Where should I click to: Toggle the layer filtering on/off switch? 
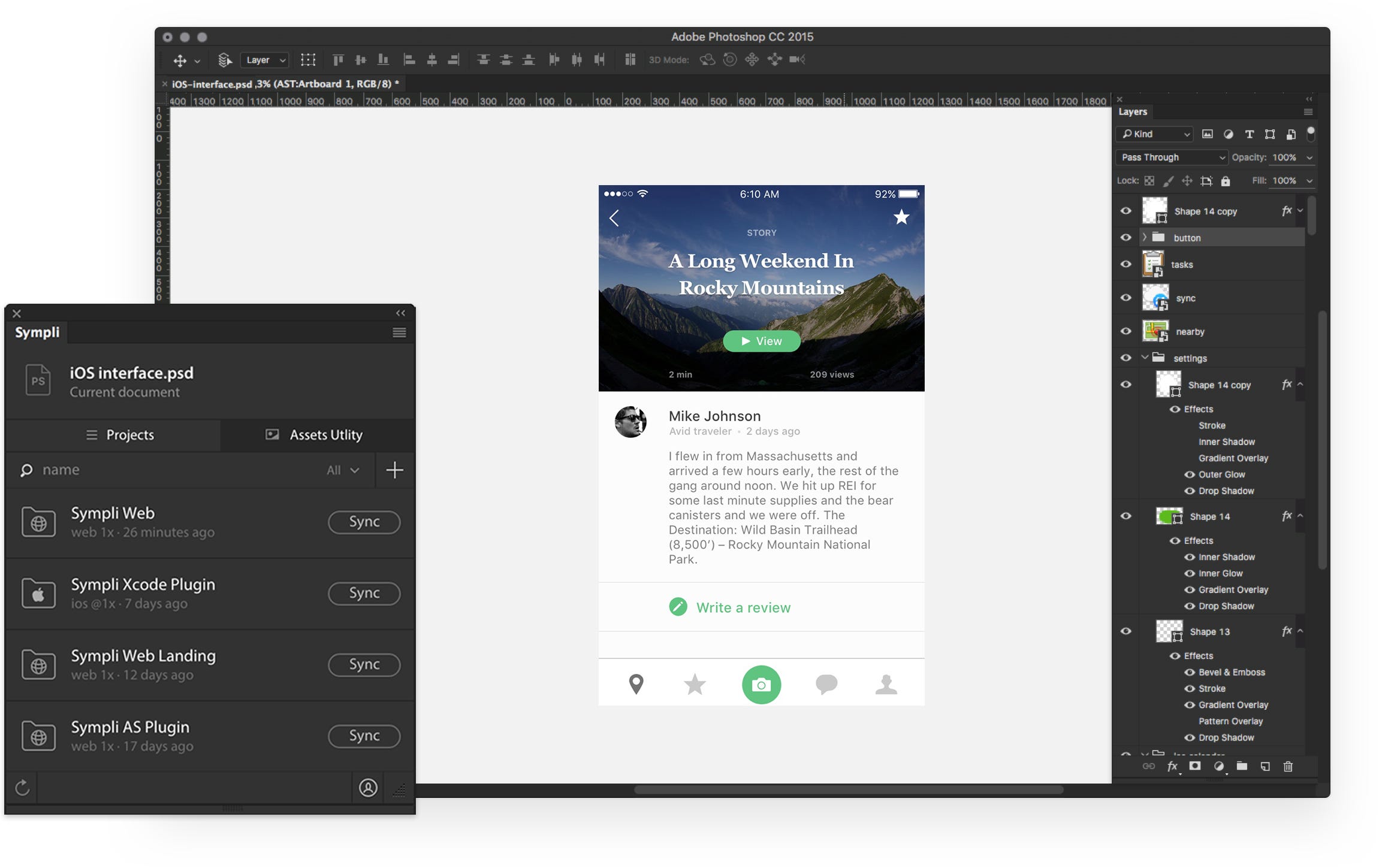tap(1311, 134)
